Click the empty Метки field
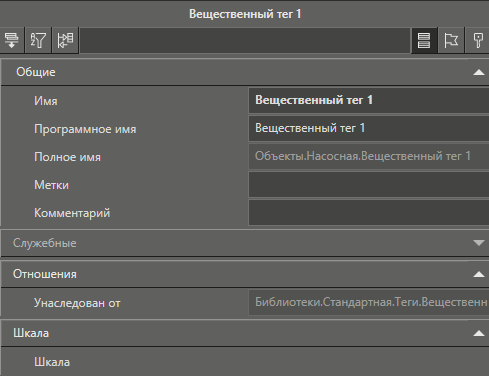This screenshot has height=376, width=489. [369, 184]
